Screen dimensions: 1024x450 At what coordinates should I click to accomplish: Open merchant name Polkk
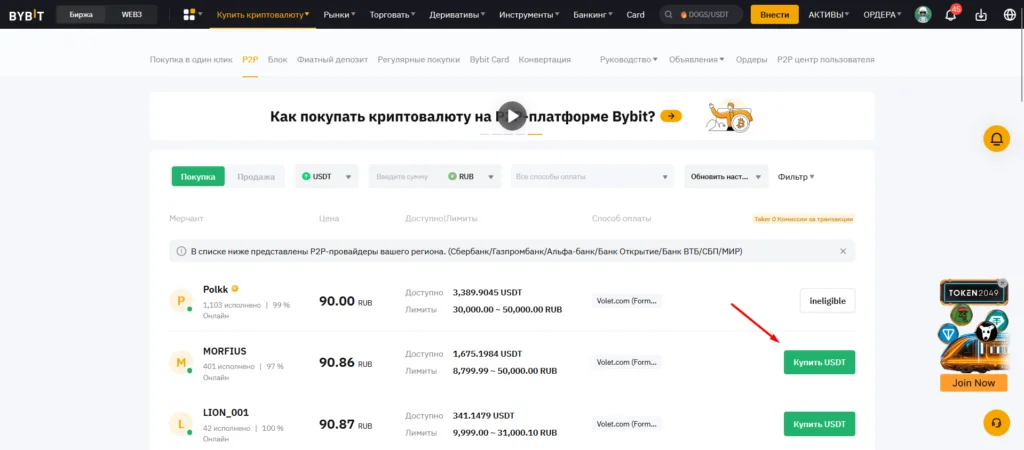(x=215, y=289)
